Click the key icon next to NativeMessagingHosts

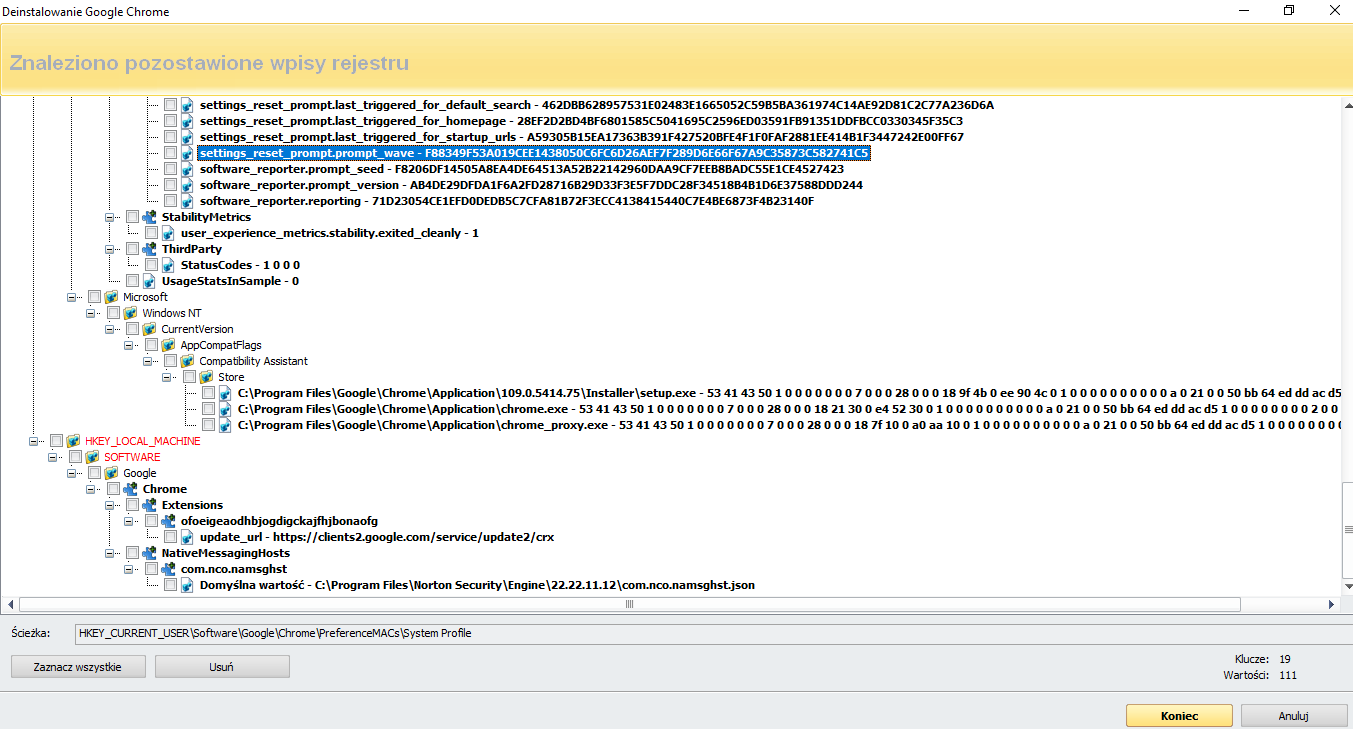(x=150, y=553)
